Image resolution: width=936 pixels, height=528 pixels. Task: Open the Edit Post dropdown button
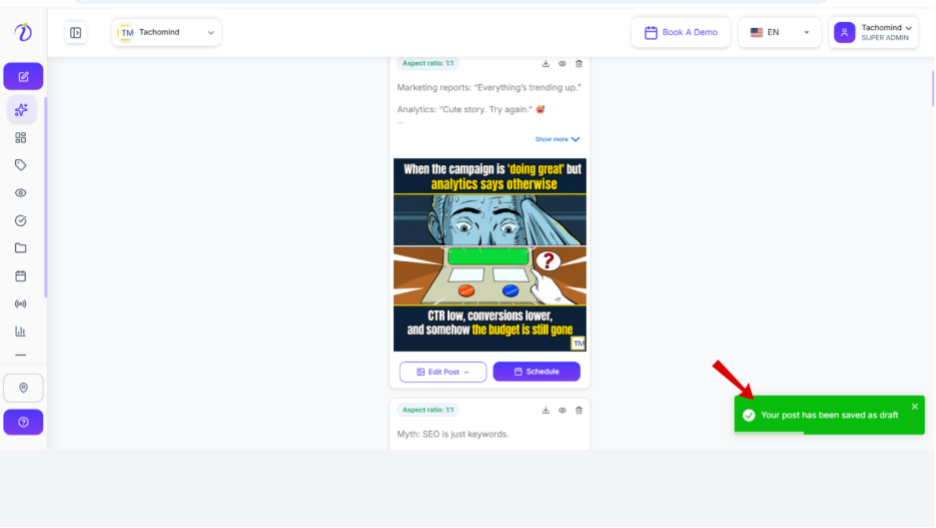tap(443, 372)
